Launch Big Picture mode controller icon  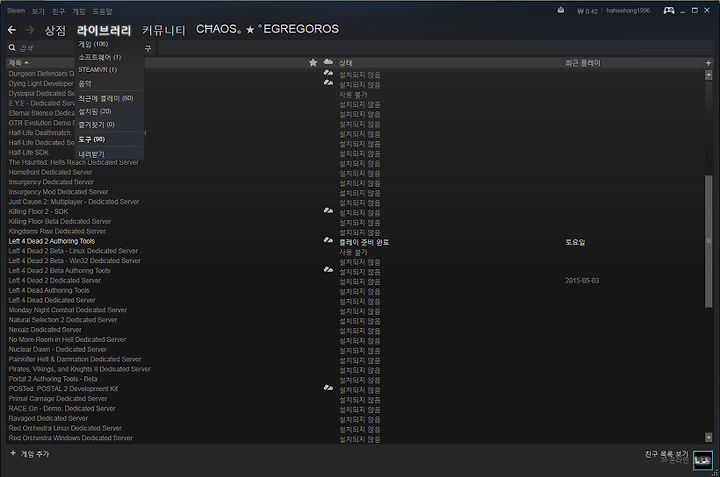tap(669, 11)
